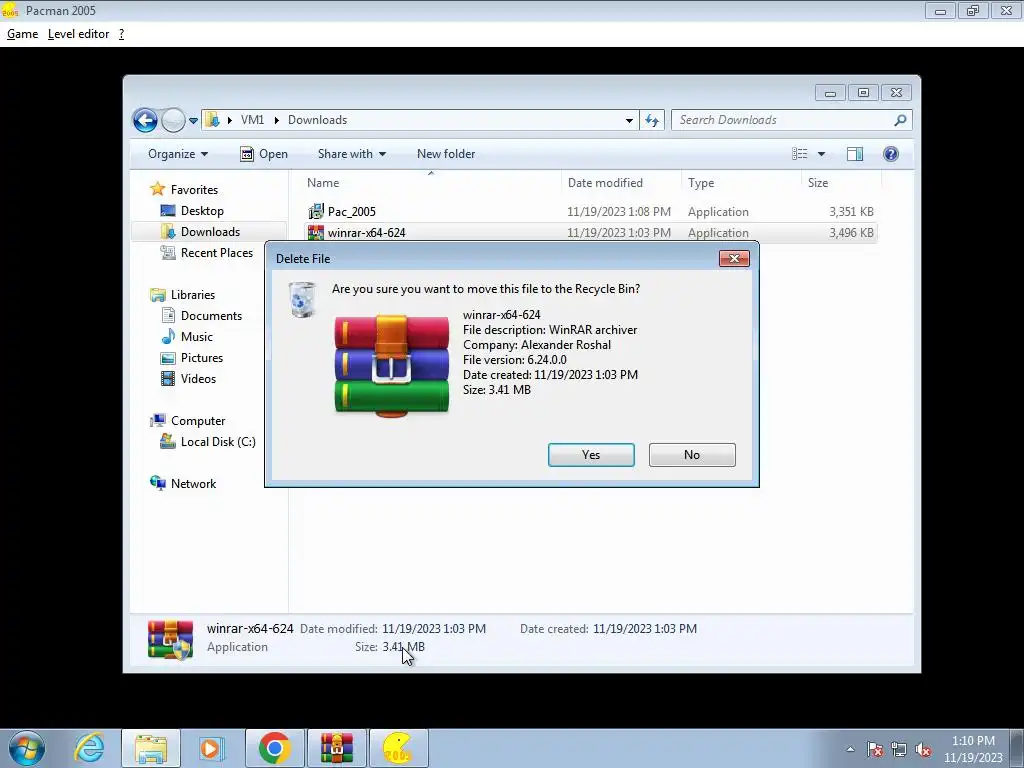1024x768 pixels.
Task: Open the ? help menu
Action: point(121,34)
